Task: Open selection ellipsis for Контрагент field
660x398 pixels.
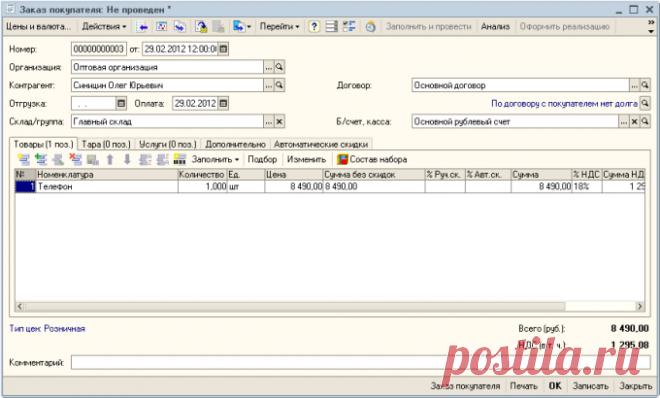Action: coord(269,85)
